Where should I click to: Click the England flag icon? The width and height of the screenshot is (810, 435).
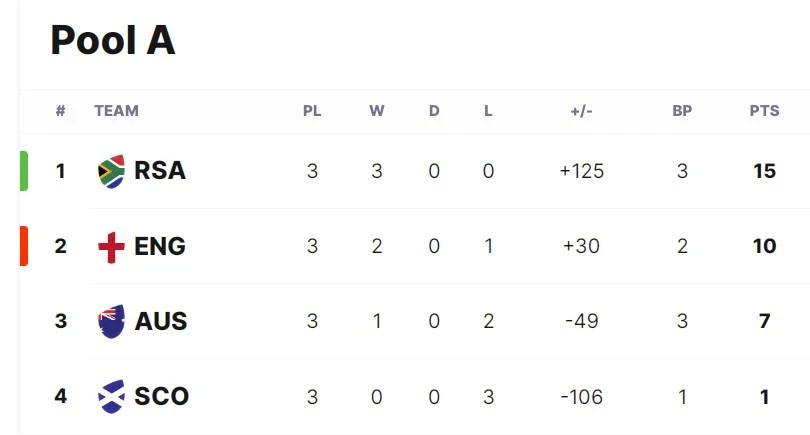(112, 247)
